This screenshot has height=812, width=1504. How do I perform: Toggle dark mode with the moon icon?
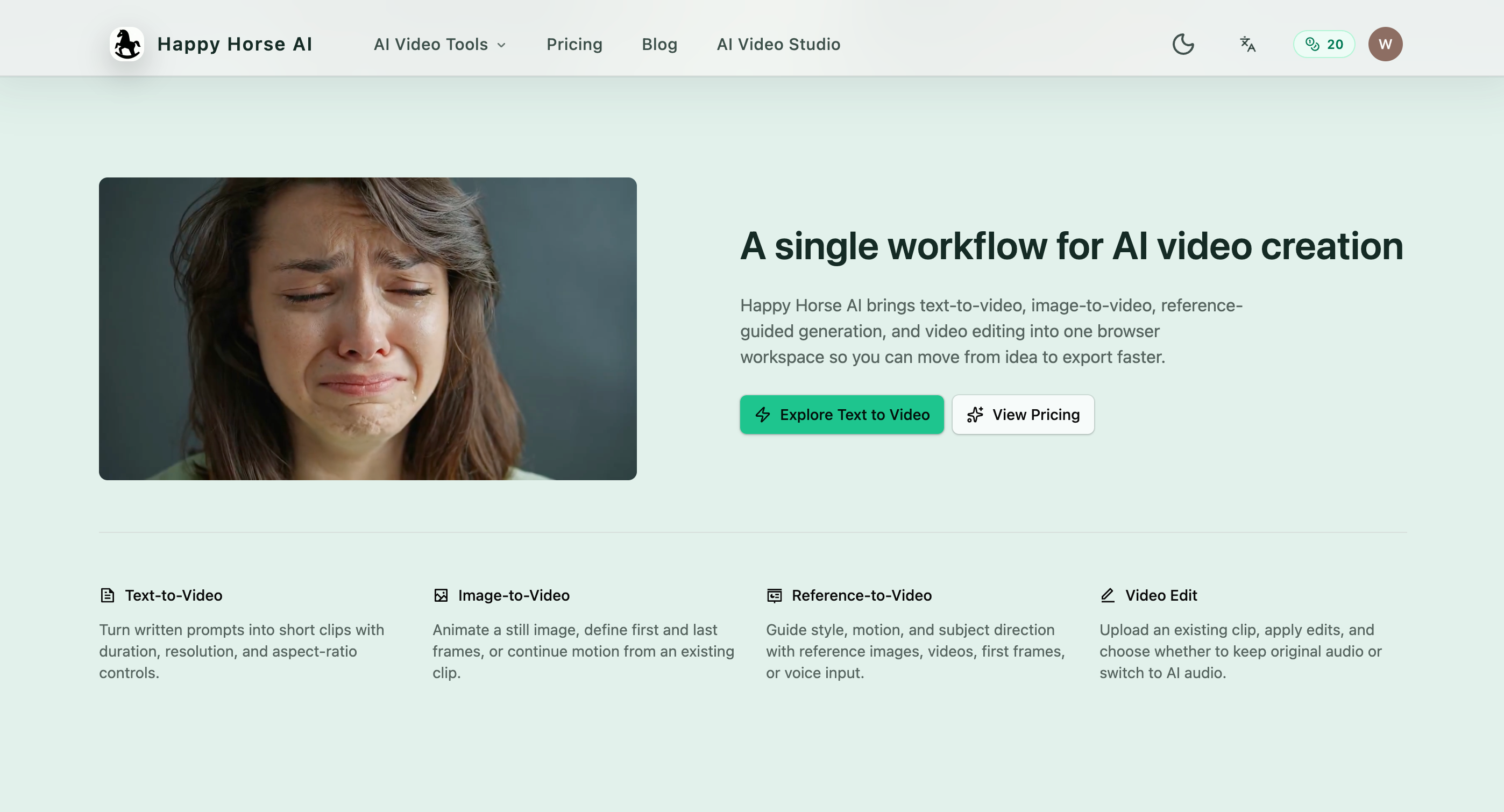click(x=1183, y=45)
